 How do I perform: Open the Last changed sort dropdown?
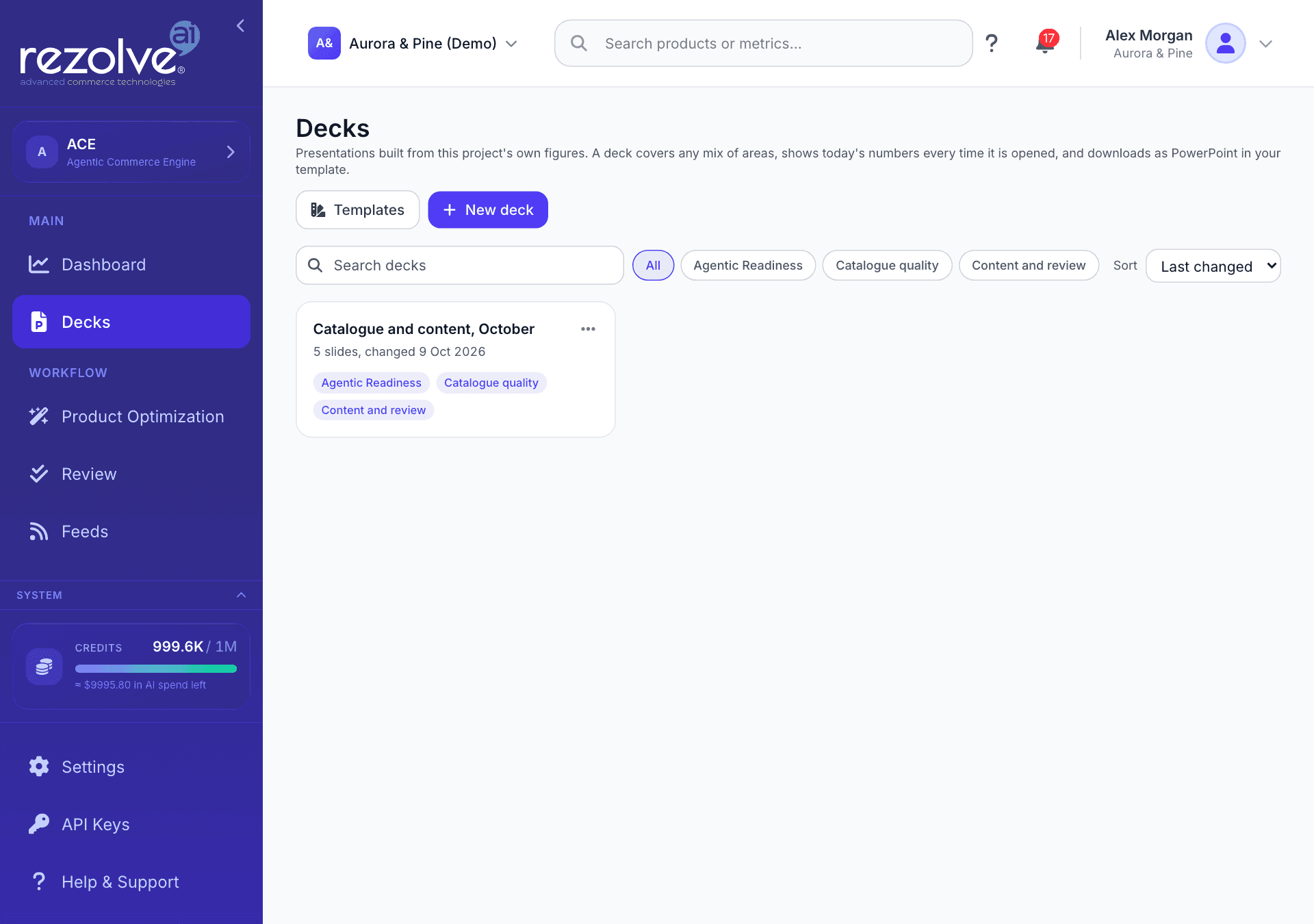pyautogui.click(x=1213, y=266)
